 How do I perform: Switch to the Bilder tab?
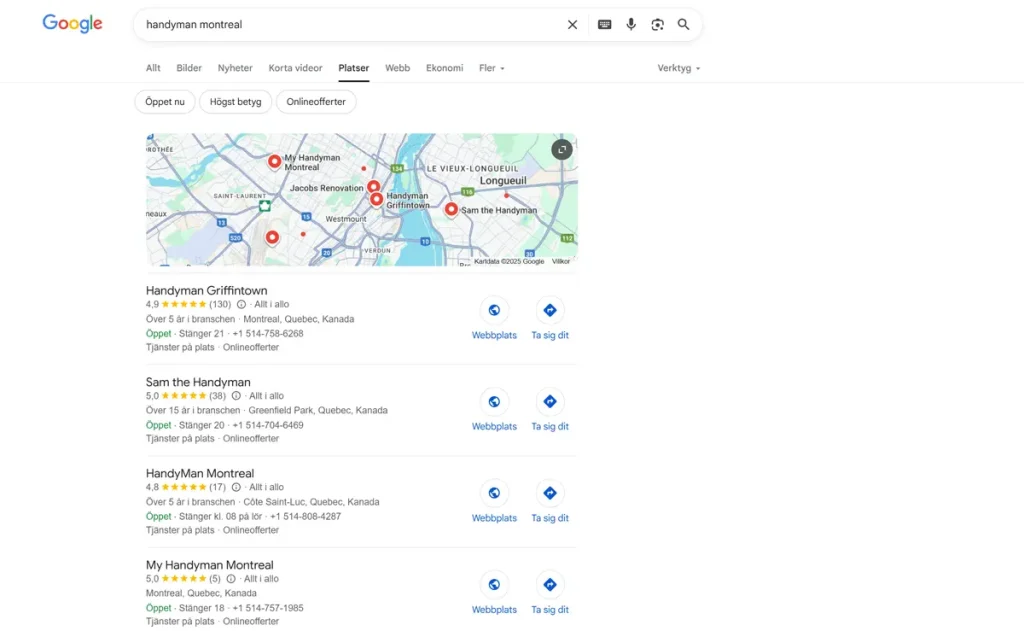click(x=189, y=68)
